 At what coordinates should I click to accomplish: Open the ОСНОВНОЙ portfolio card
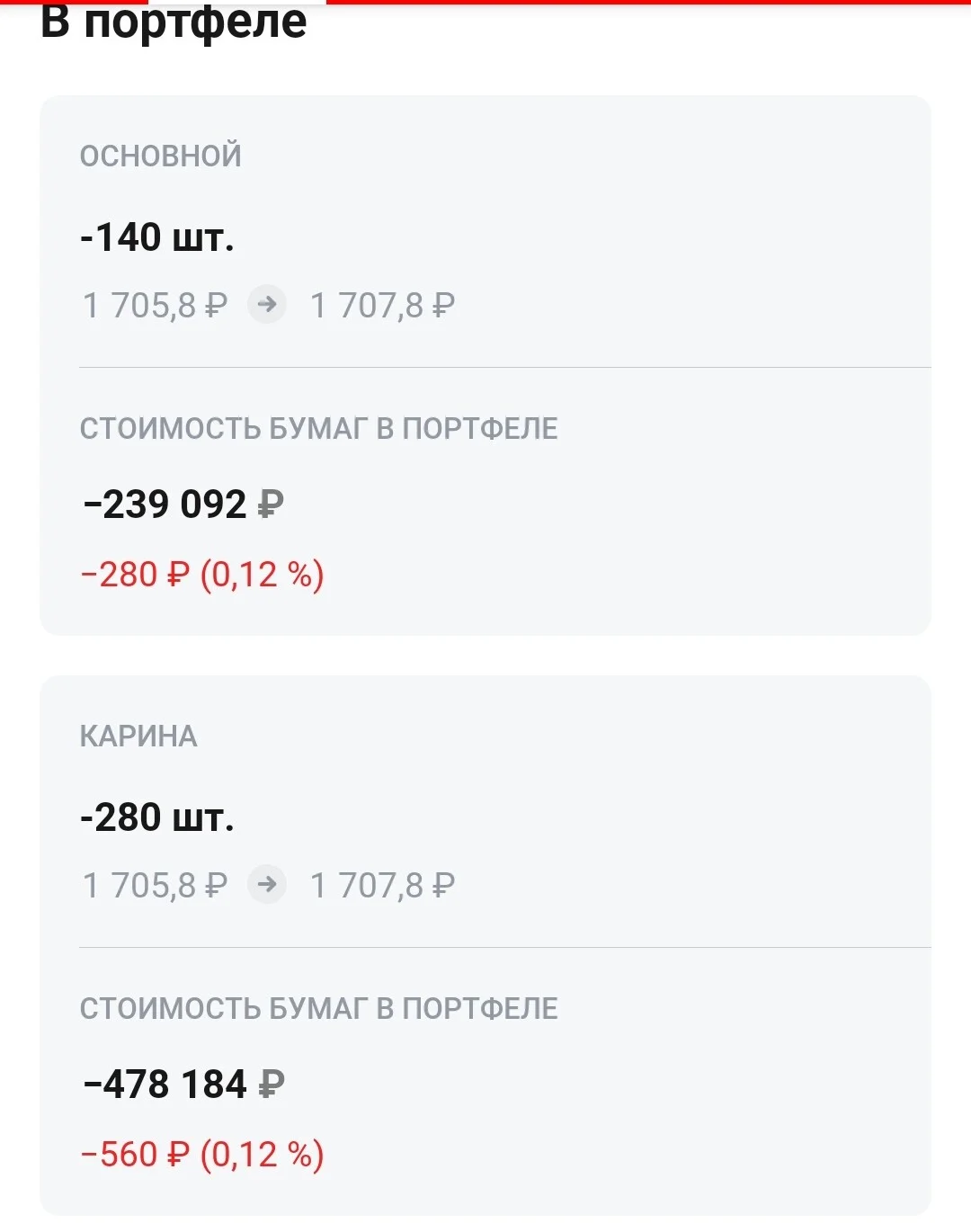click(485, 365)
